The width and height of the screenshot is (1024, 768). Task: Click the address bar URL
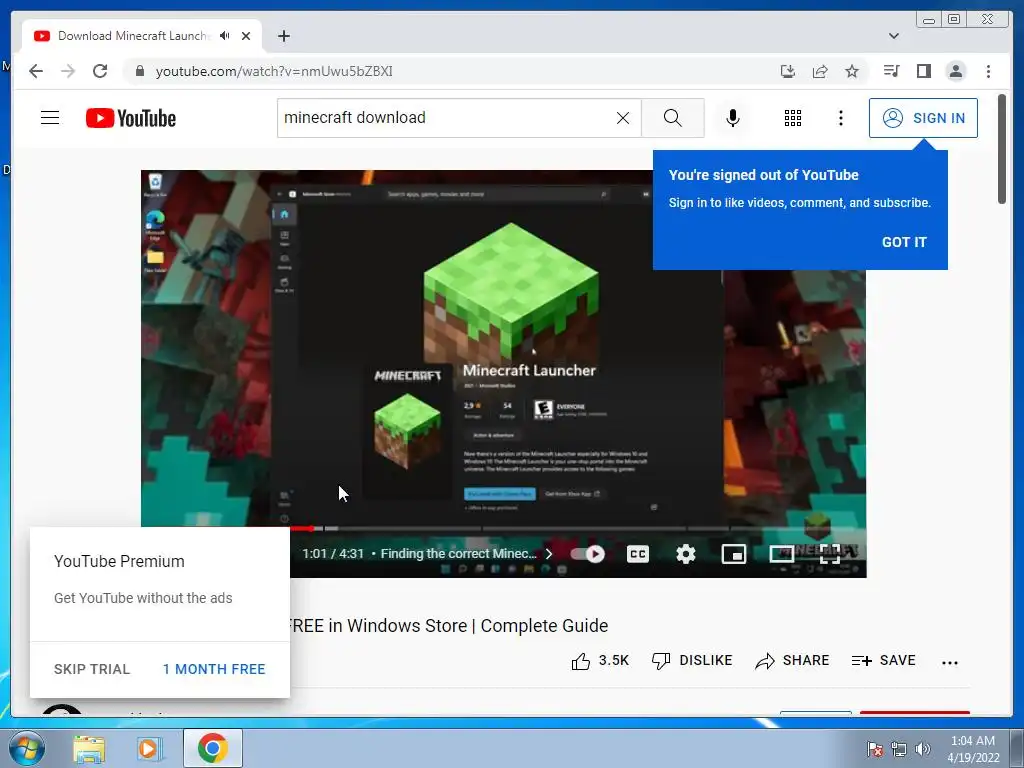coord(274,71)
